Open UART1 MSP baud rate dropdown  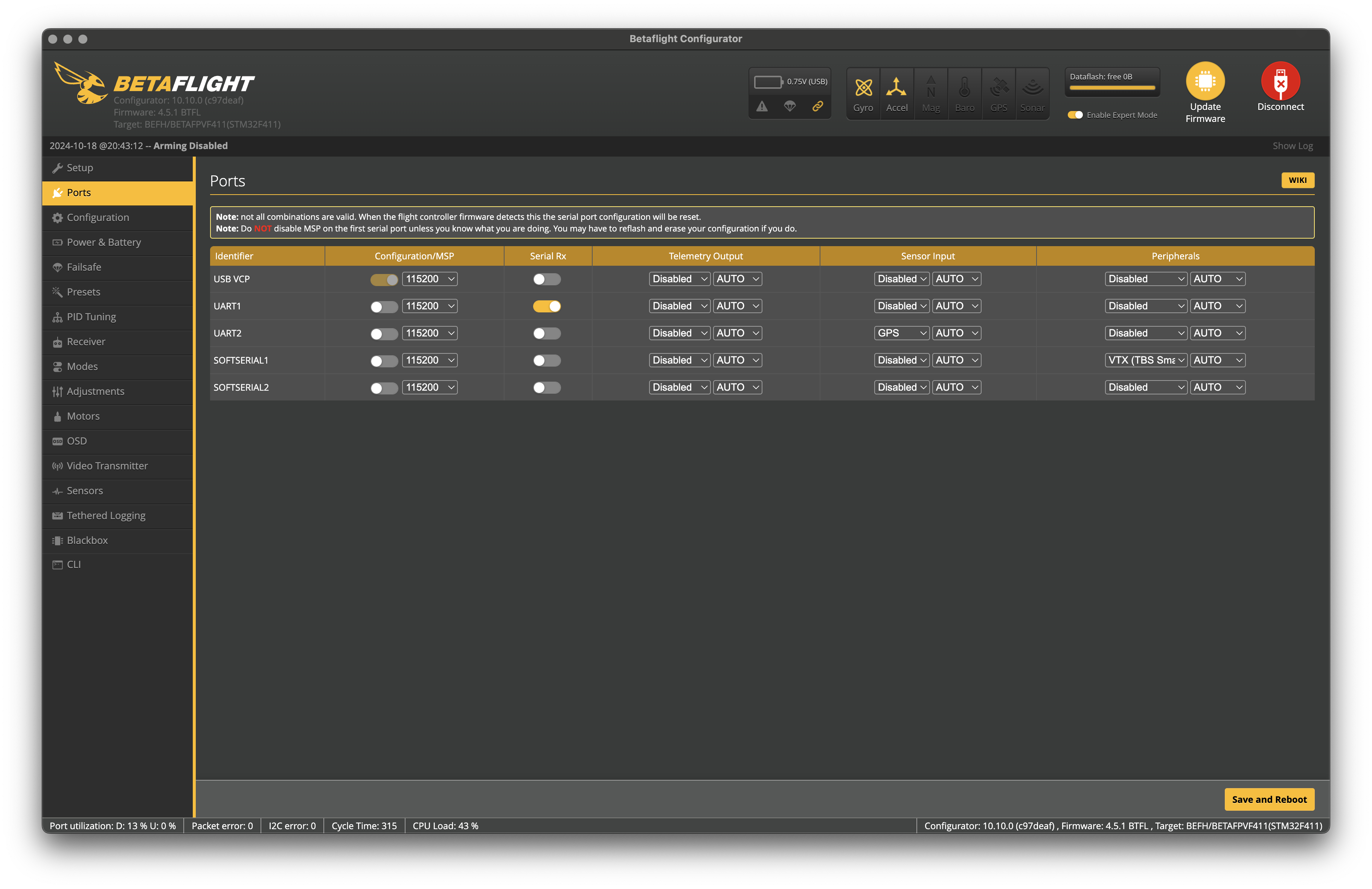click(430, 306)
